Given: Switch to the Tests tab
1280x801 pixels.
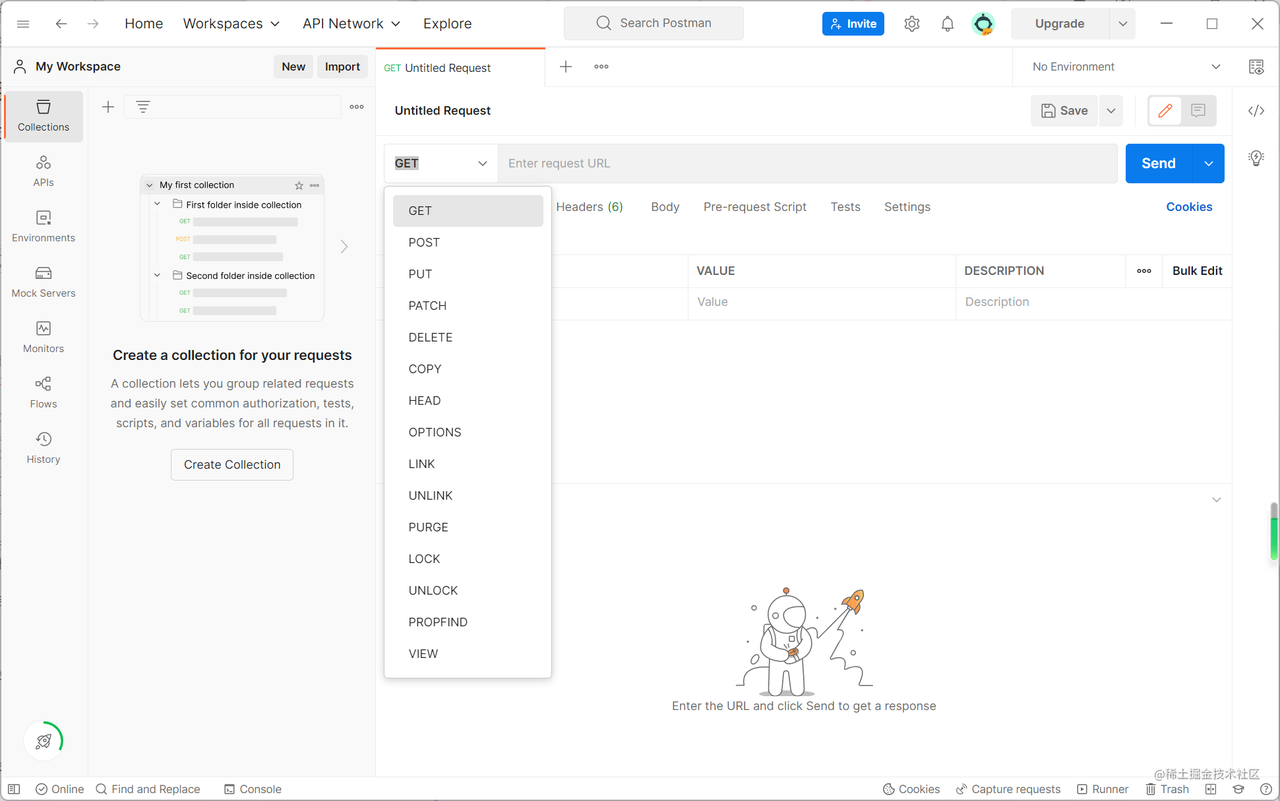Looking at the screenshot, I should coord(845,207).
